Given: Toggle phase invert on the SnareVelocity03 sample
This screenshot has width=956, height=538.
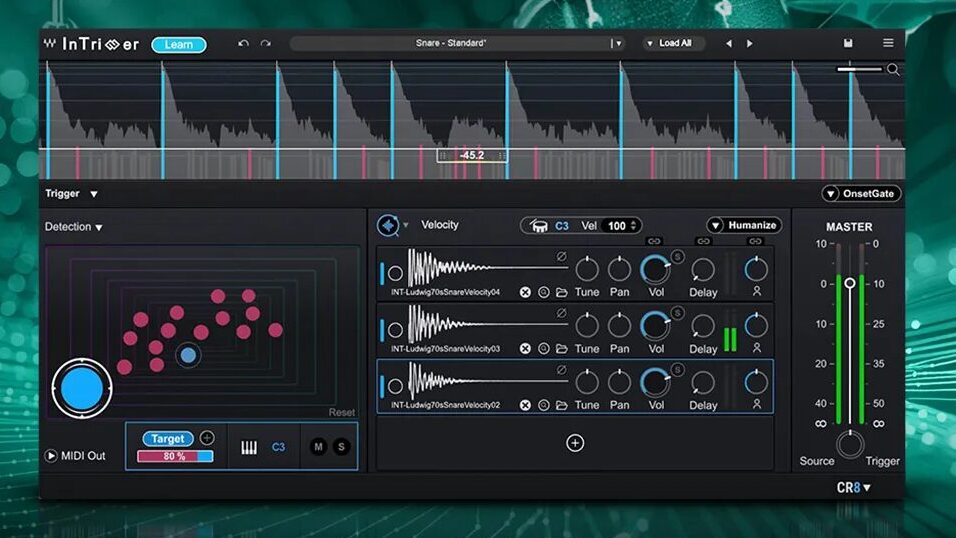Looking at the screenshot, I should 562,313.
